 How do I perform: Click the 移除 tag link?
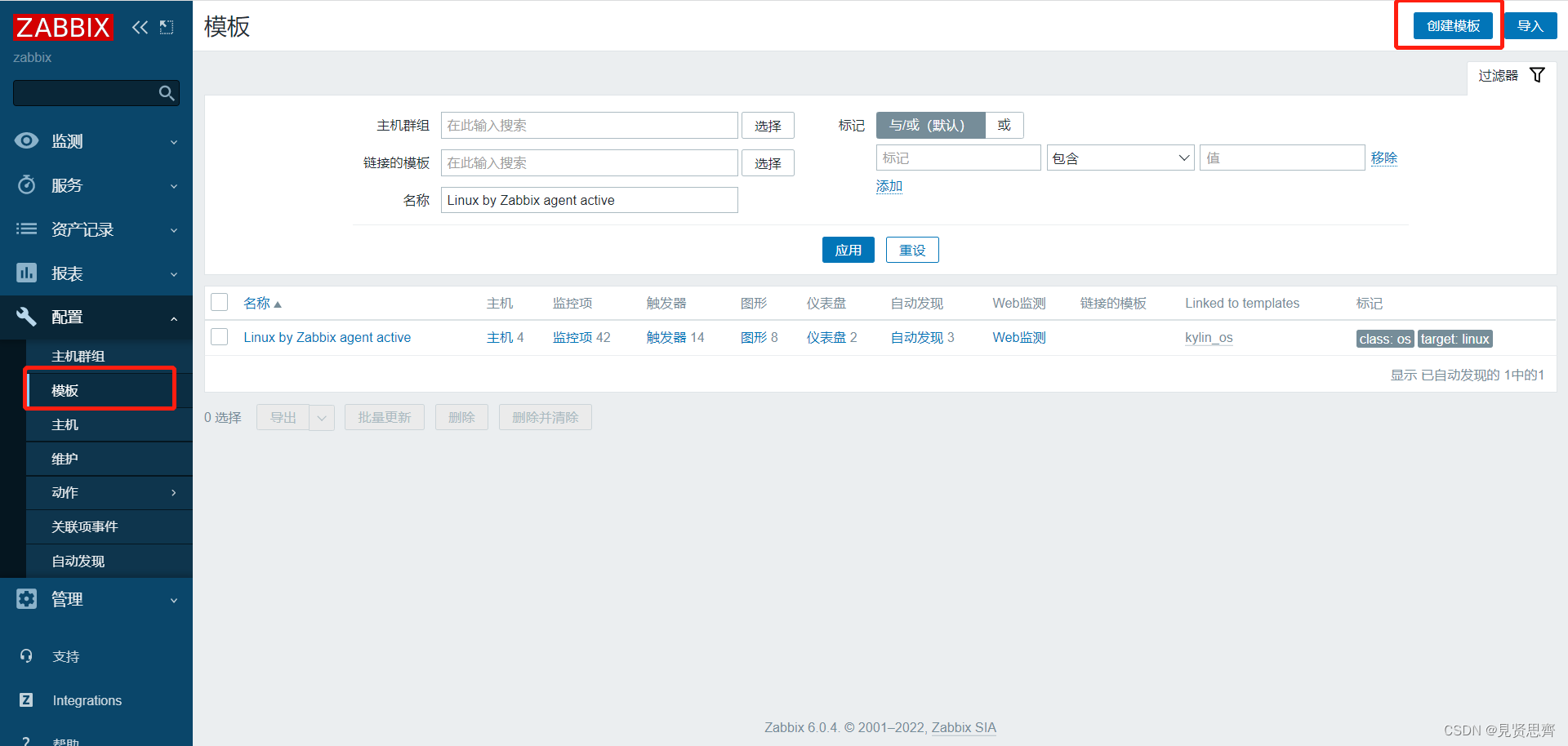1383,158
